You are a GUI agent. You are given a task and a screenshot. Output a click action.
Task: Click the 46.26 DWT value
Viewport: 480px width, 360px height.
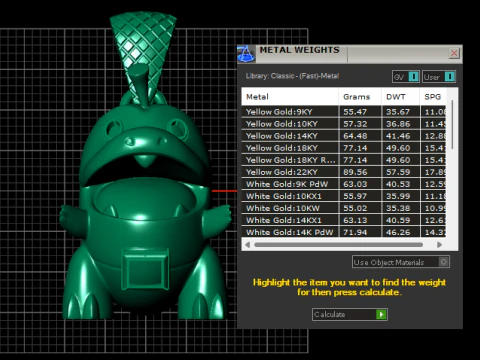(x=398, y=232)
